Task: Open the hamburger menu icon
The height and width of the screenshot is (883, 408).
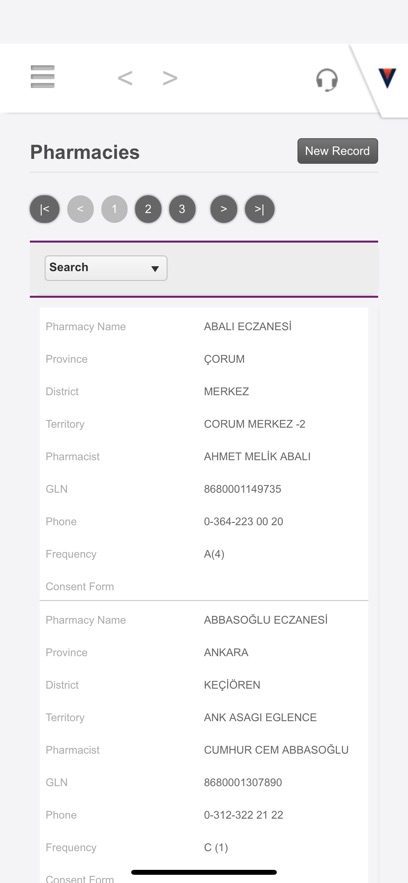Action: [43, 77]
